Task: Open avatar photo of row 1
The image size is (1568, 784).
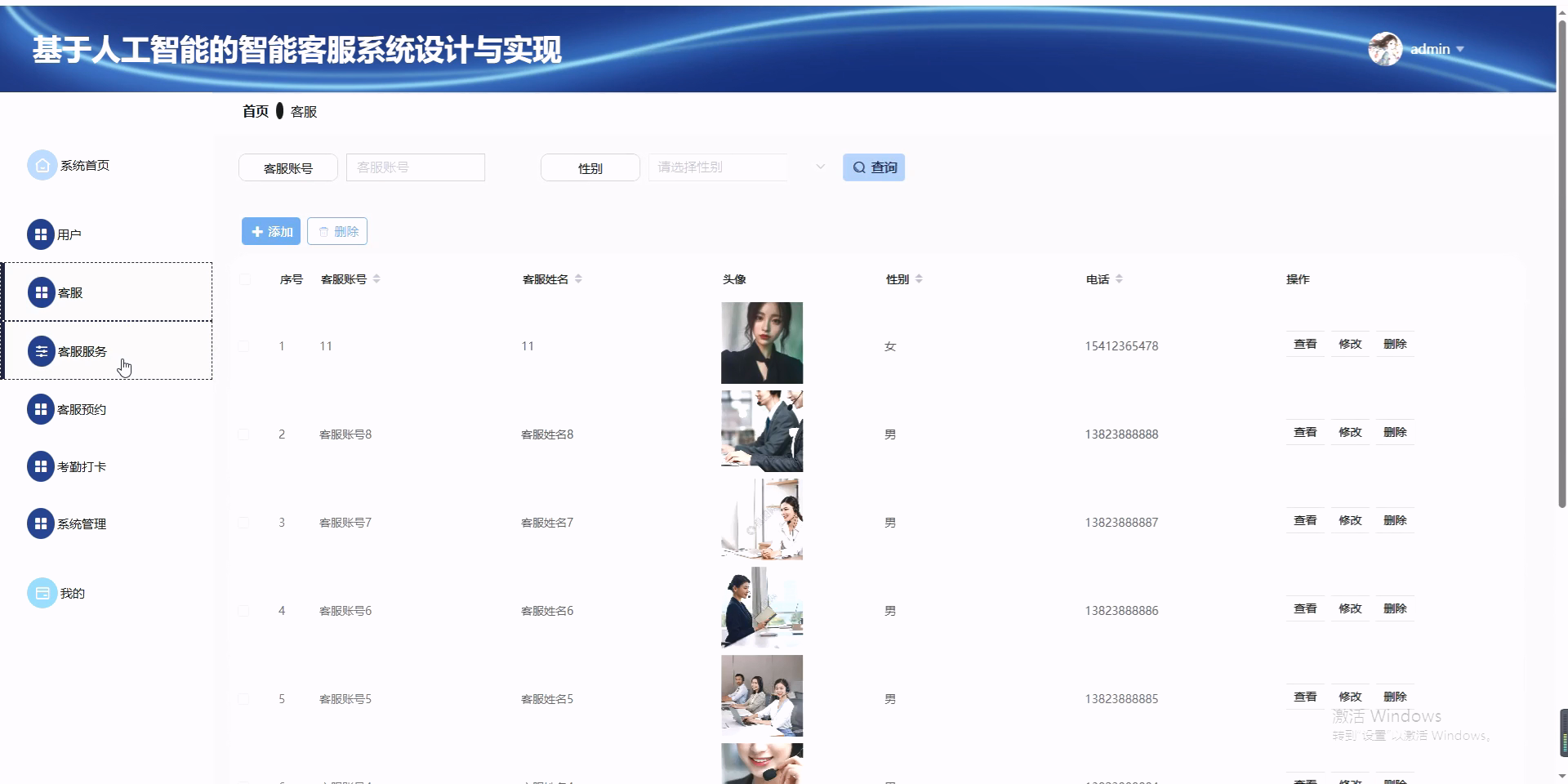Action: (x=762, y=343)
